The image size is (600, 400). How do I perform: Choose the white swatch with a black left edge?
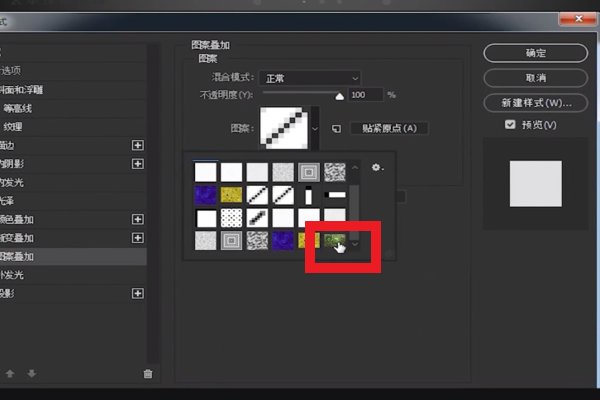point(205,218)
